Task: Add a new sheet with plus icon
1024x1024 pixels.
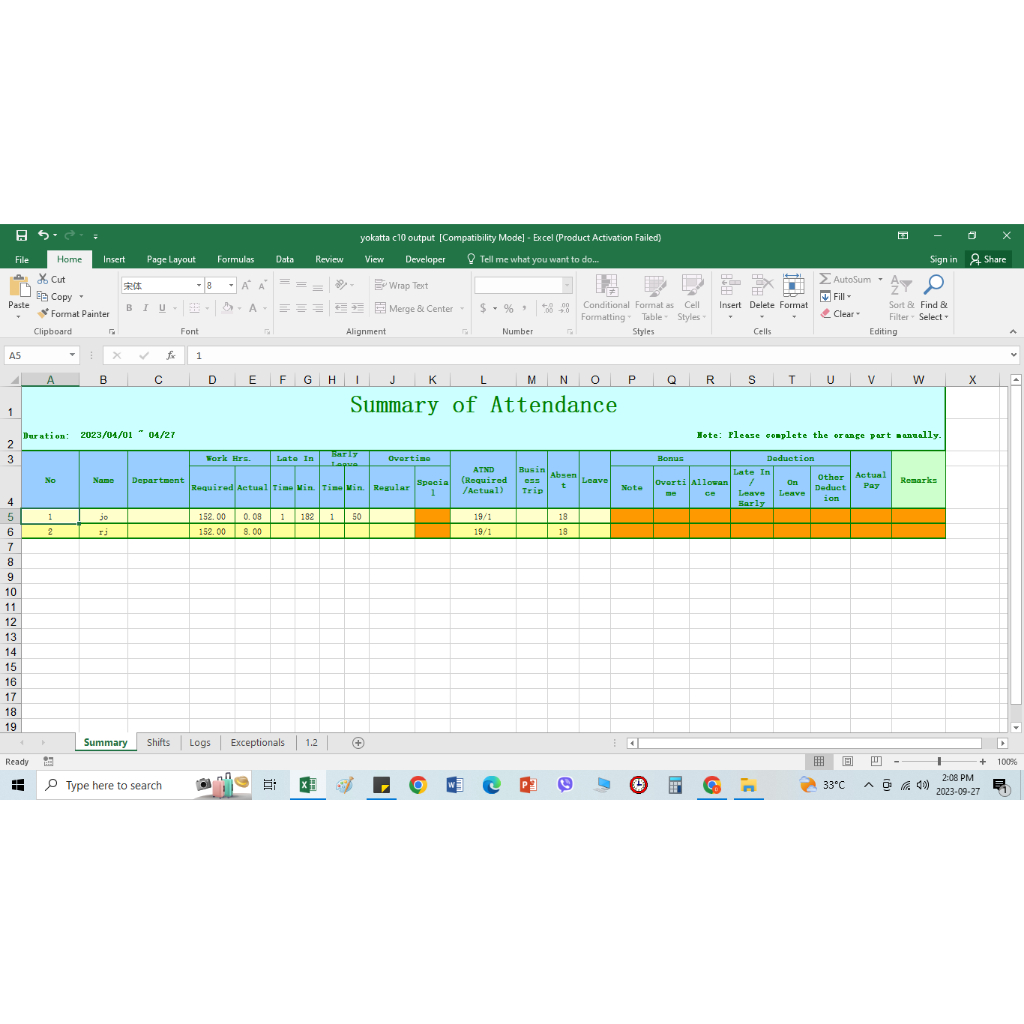Action: pyautogui.click(x=358, y=743)
